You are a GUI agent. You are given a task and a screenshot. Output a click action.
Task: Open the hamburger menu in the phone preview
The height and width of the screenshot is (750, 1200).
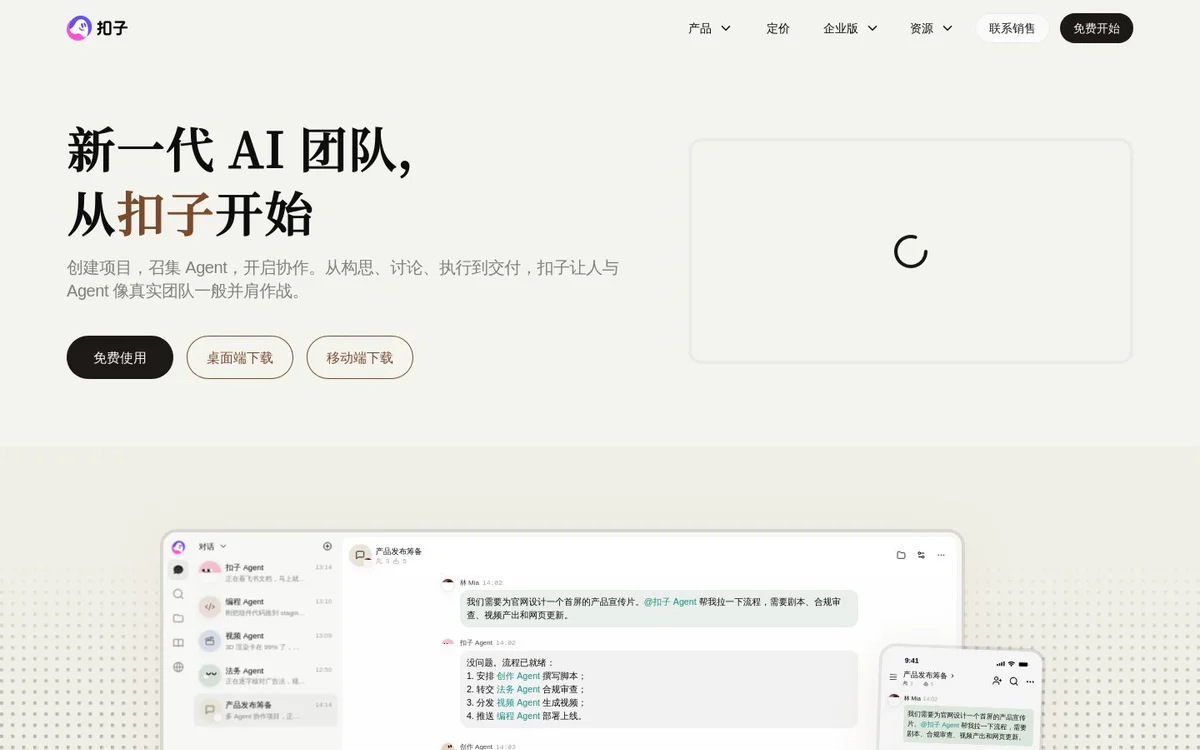click(893, 677)
